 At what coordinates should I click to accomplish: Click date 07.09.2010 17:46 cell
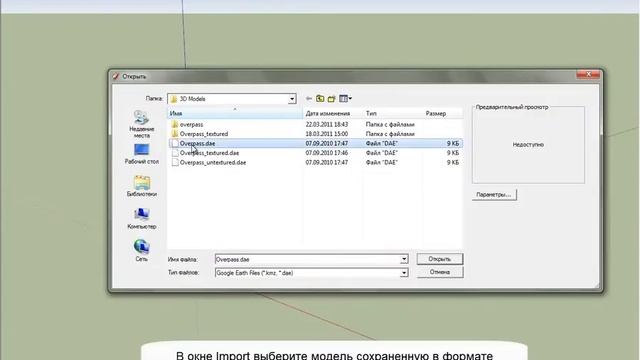point(327,153)
